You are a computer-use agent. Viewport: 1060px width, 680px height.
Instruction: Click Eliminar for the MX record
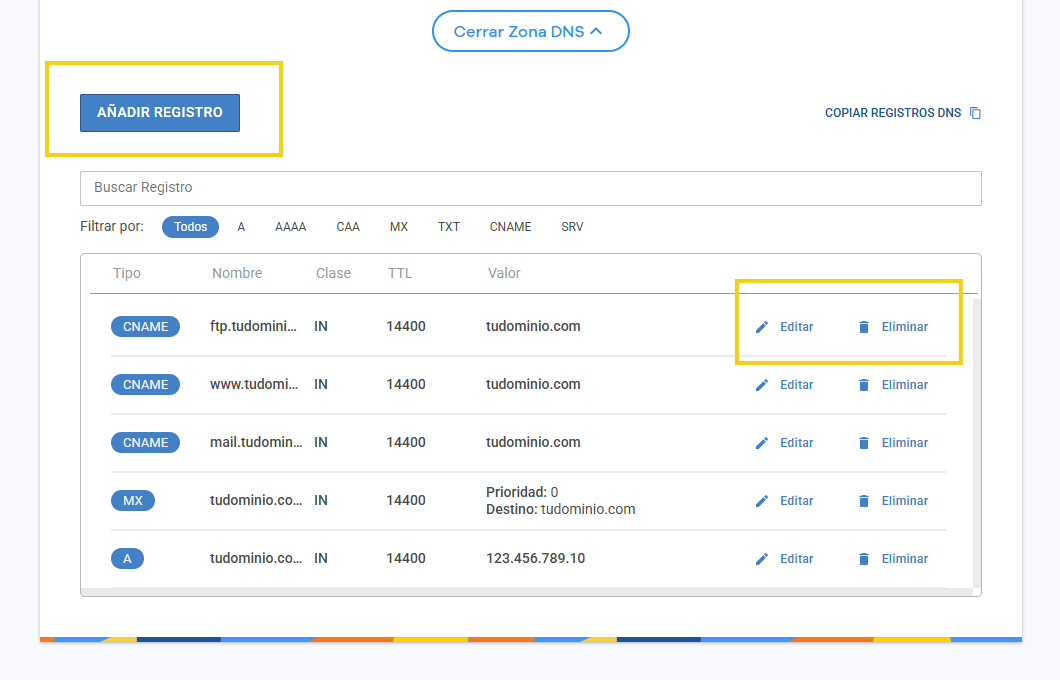click(905, 502)
